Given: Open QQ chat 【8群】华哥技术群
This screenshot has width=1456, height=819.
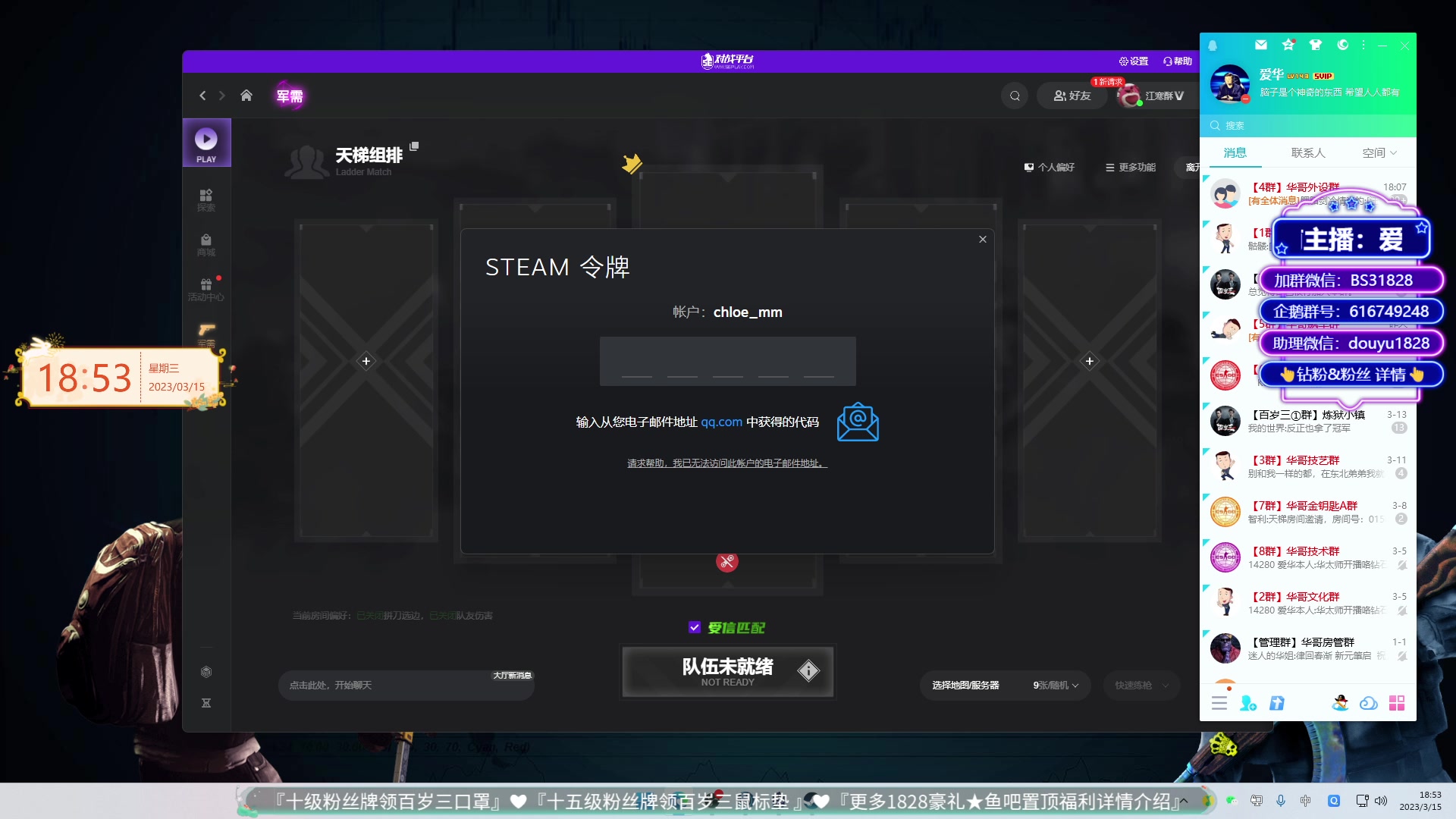Looking at the screenshot, I should point(1308,557).
